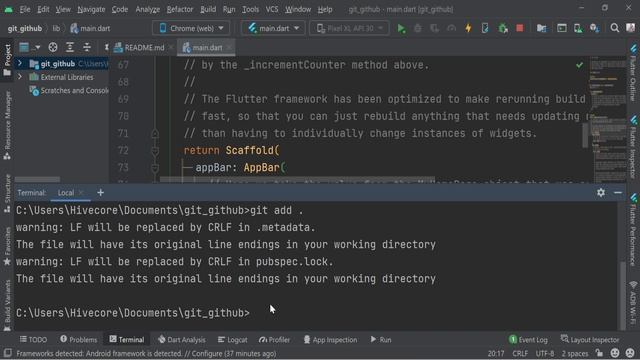
Task: Open the Problems tool window
Action: click(x=79, y=339)
